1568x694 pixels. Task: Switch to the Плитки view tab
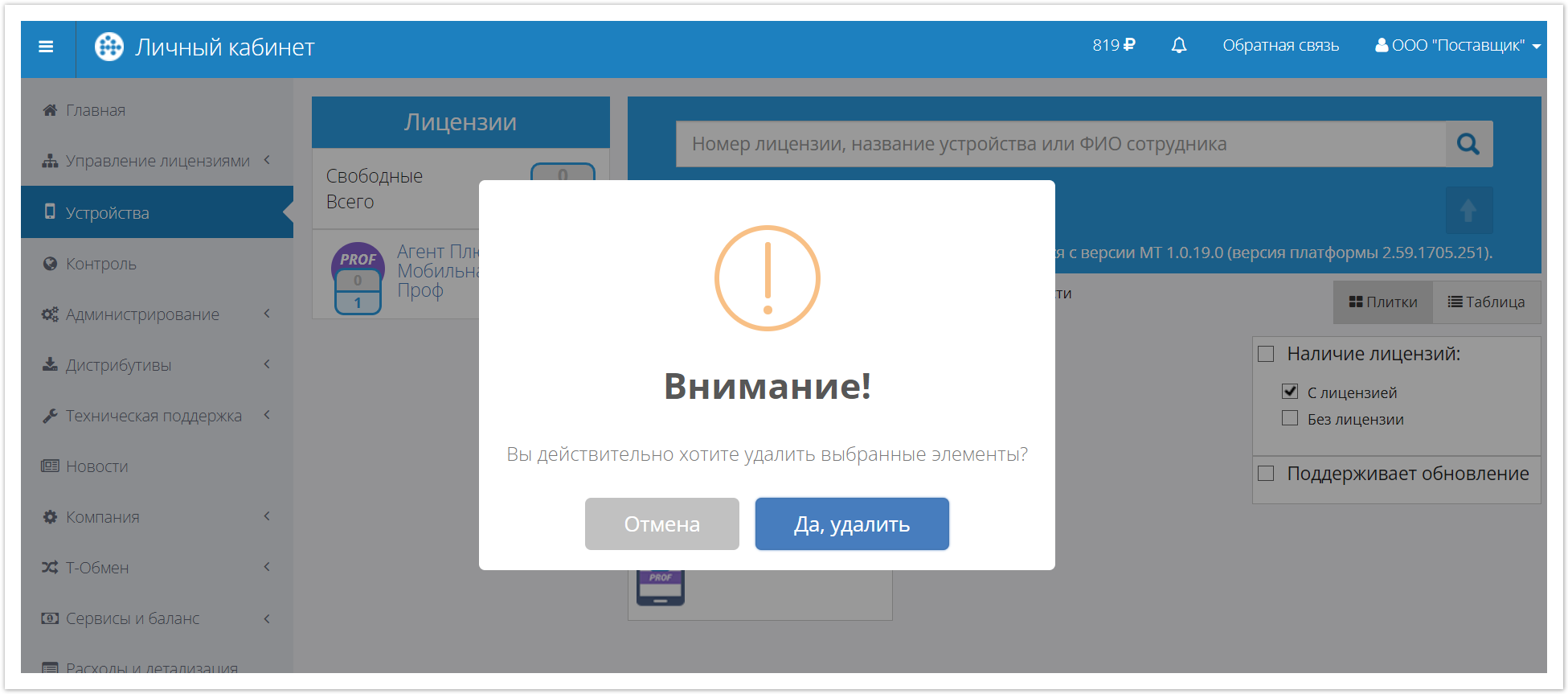pyautogui.click(x=1383, y=302)
